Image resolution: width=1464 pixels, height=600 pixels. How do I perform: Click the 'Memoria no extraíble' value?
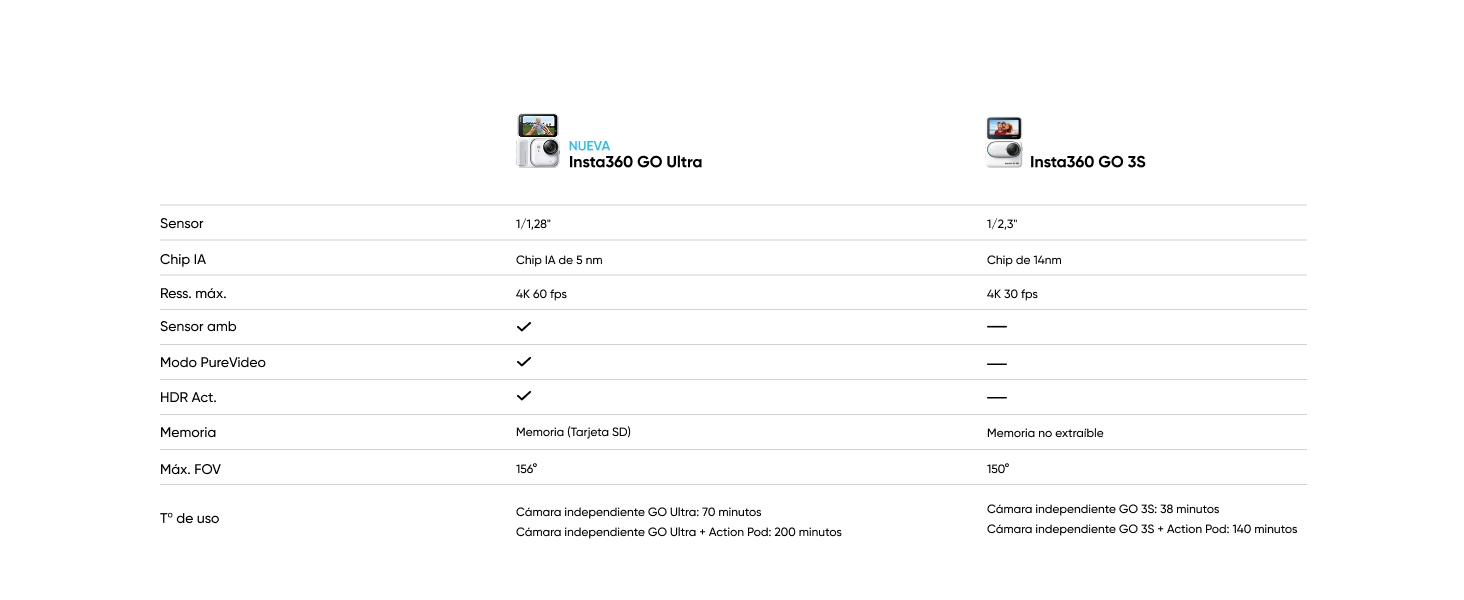pos(1045,433)
